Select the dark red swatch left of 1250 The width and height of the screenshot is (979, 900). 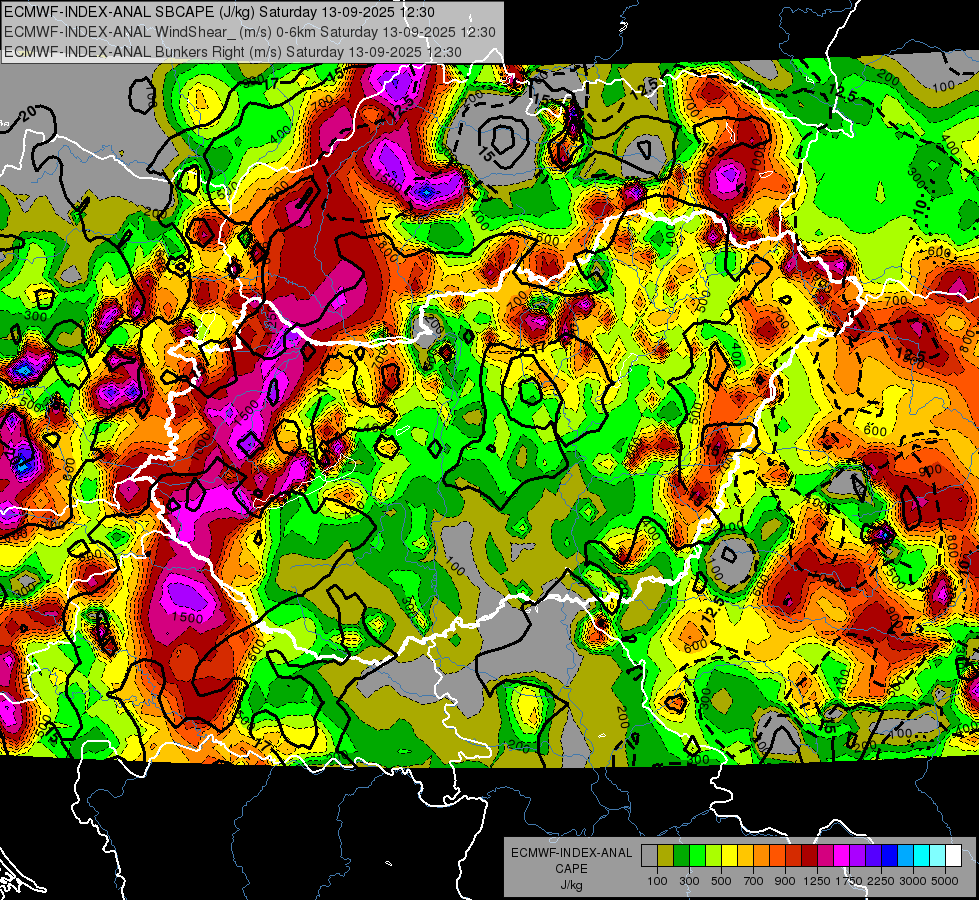[x=810, y=855]
